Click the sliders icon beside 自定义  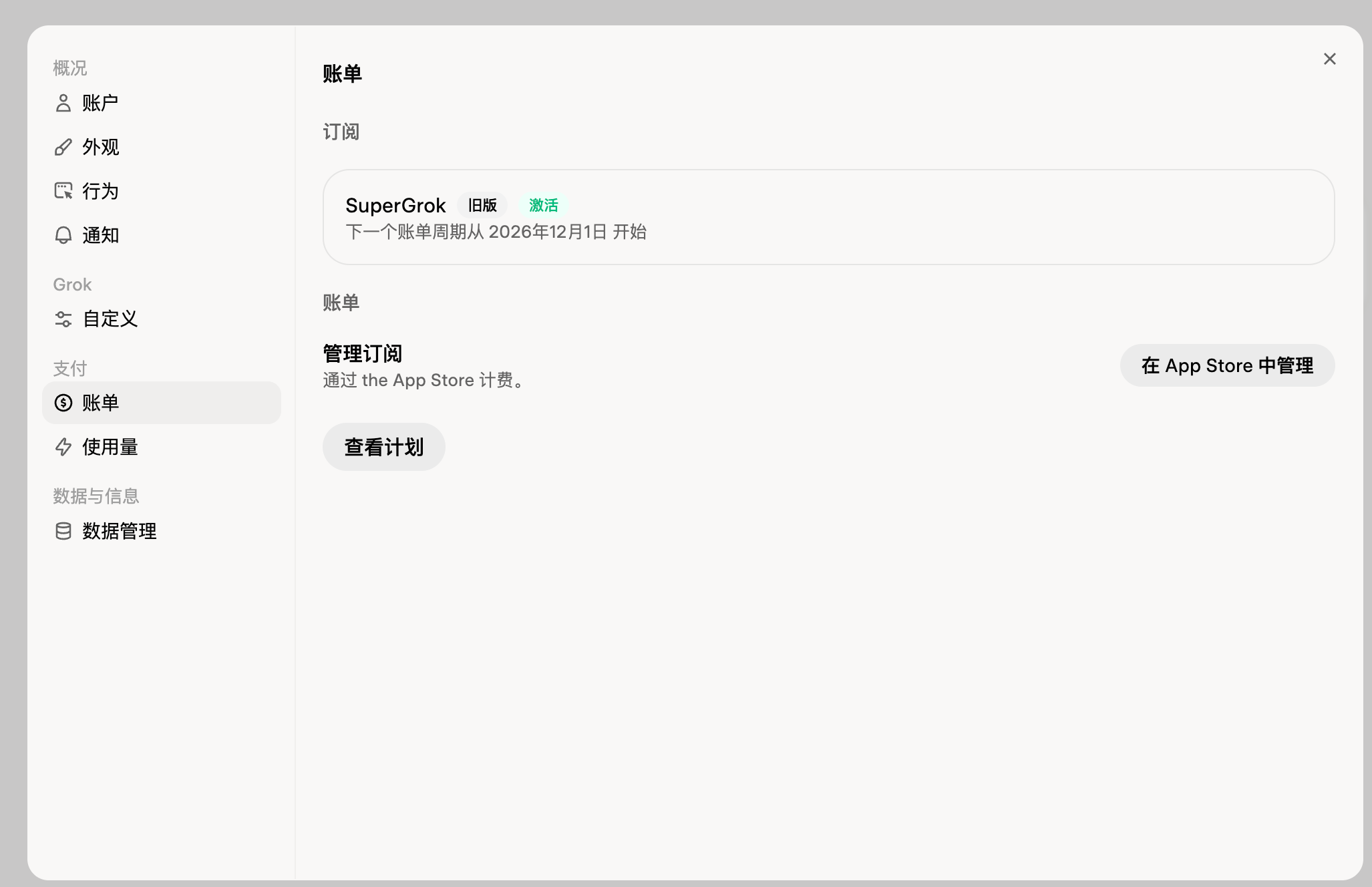point(63,319)
